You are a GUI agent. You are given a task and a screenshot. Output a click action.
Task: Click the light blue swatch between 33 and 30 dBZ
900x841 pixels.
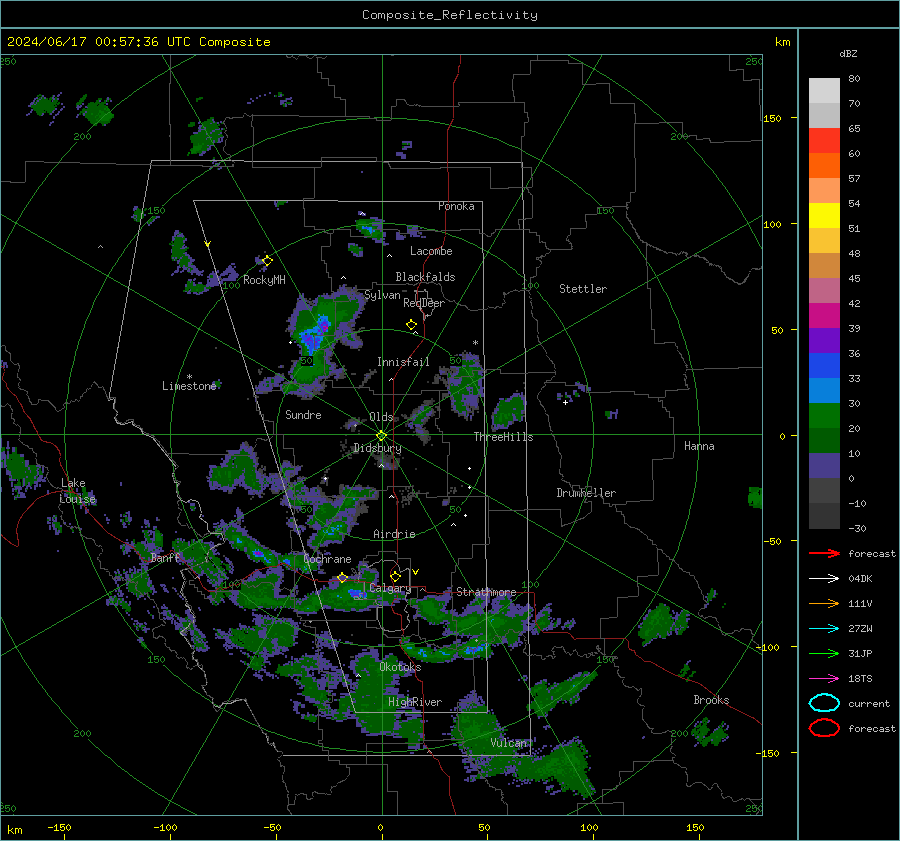click(824, 391)
